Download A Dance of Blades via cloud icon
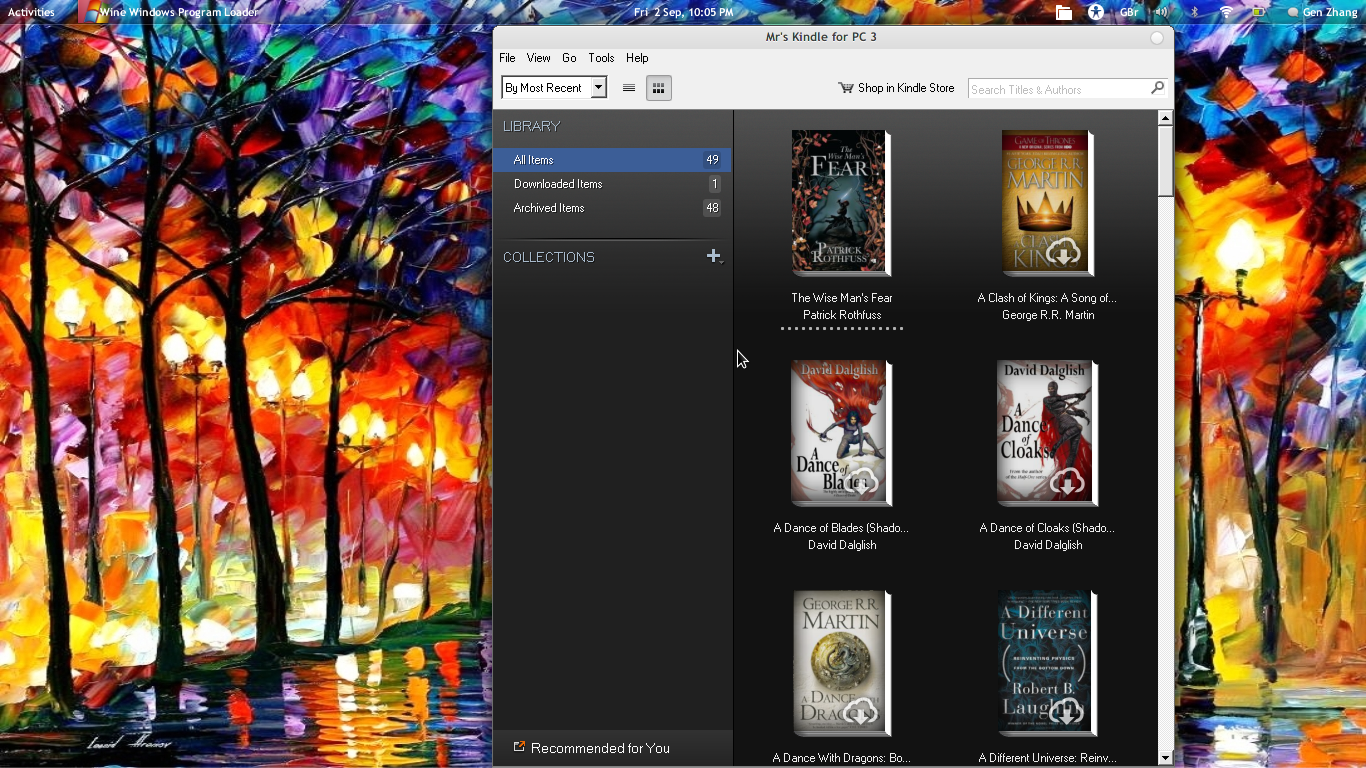The image size is (1366, 768). [861, 483]
